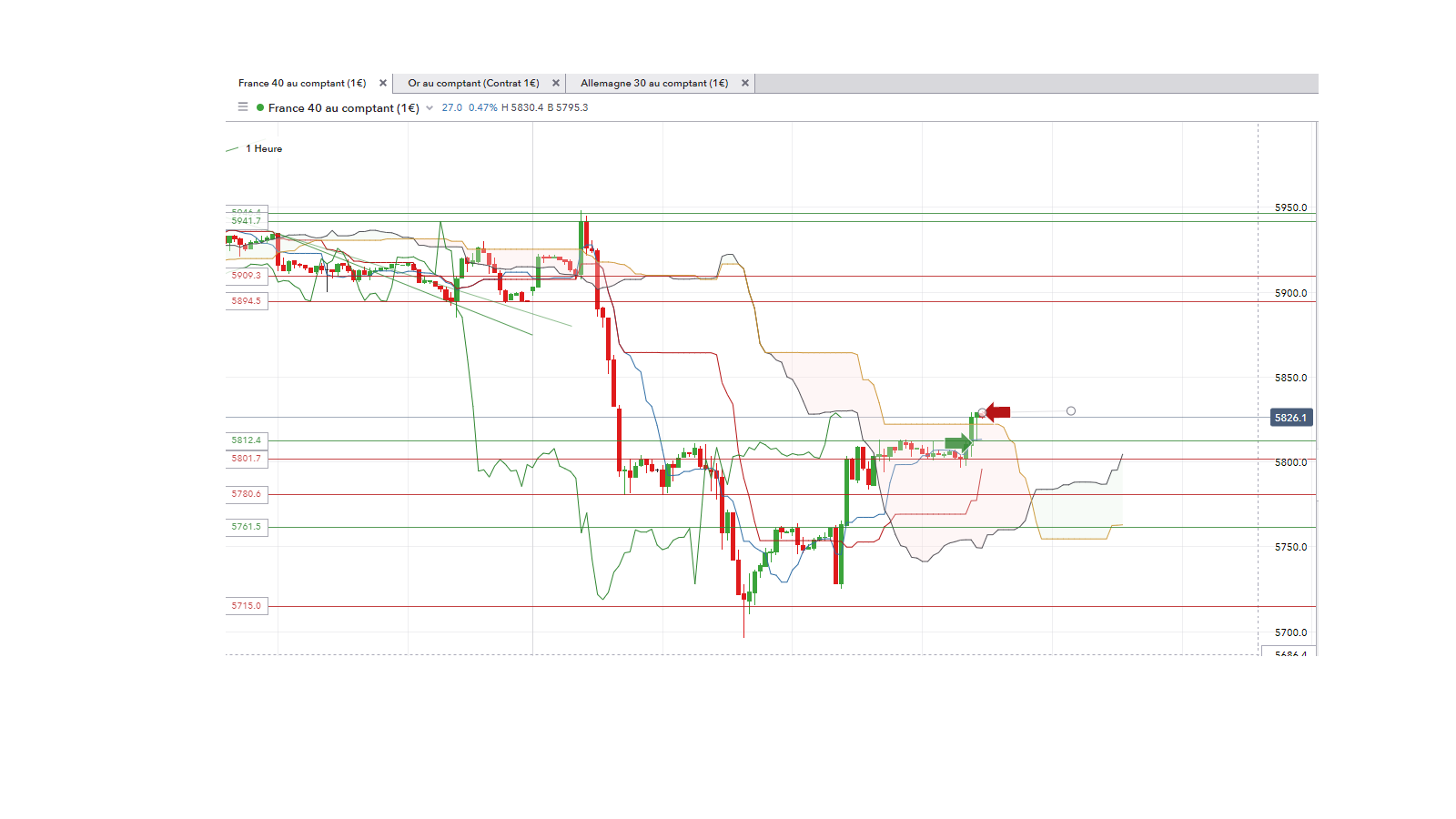
Task: Click the 5800.0 price axis label
Action: pos(1290,462)
